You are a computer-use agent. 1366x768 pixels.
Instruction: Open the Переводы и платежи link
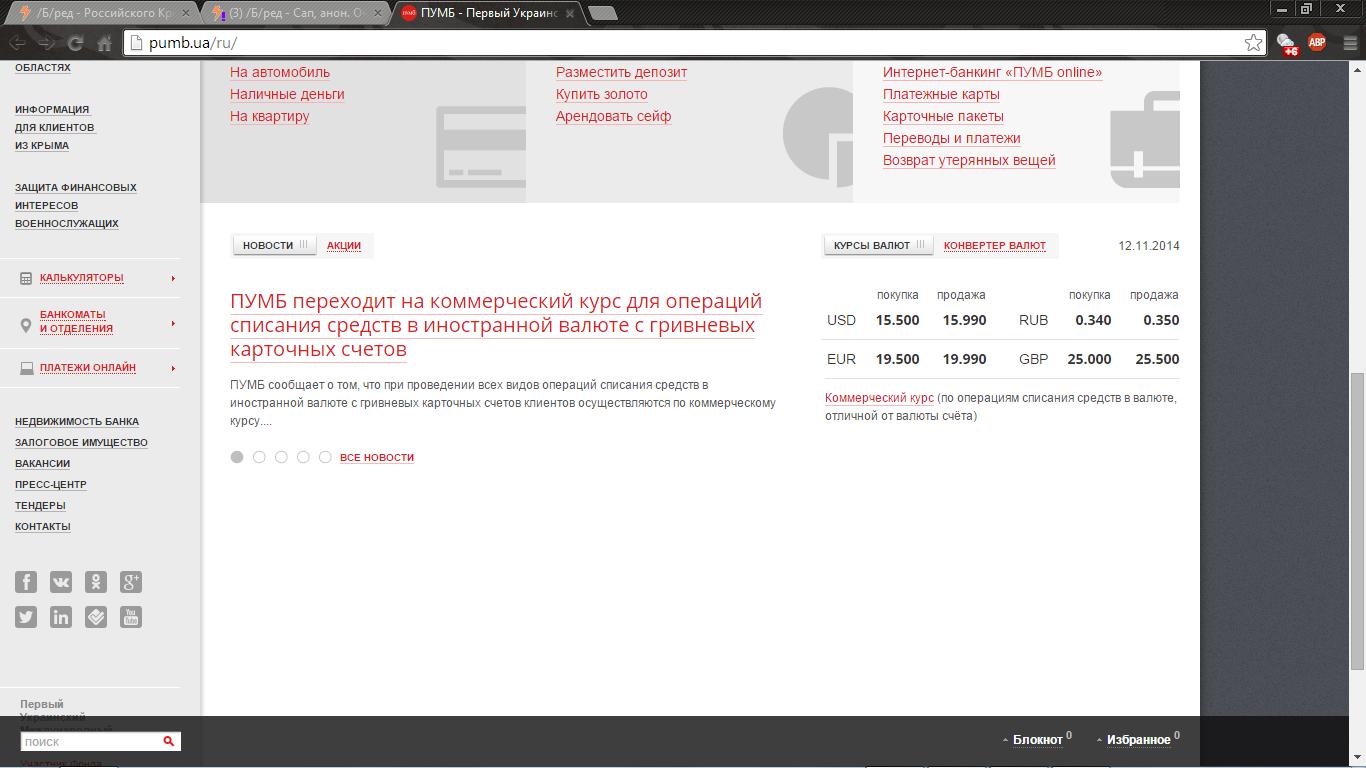[x=952, y=138]
